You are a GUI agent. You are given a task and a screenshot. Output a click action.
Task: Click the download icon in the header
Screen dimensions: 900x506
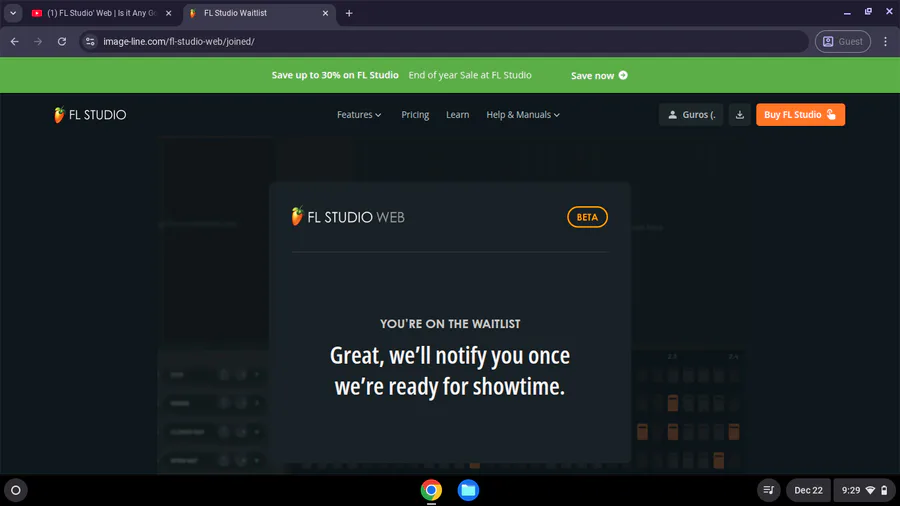coord(740,115)
